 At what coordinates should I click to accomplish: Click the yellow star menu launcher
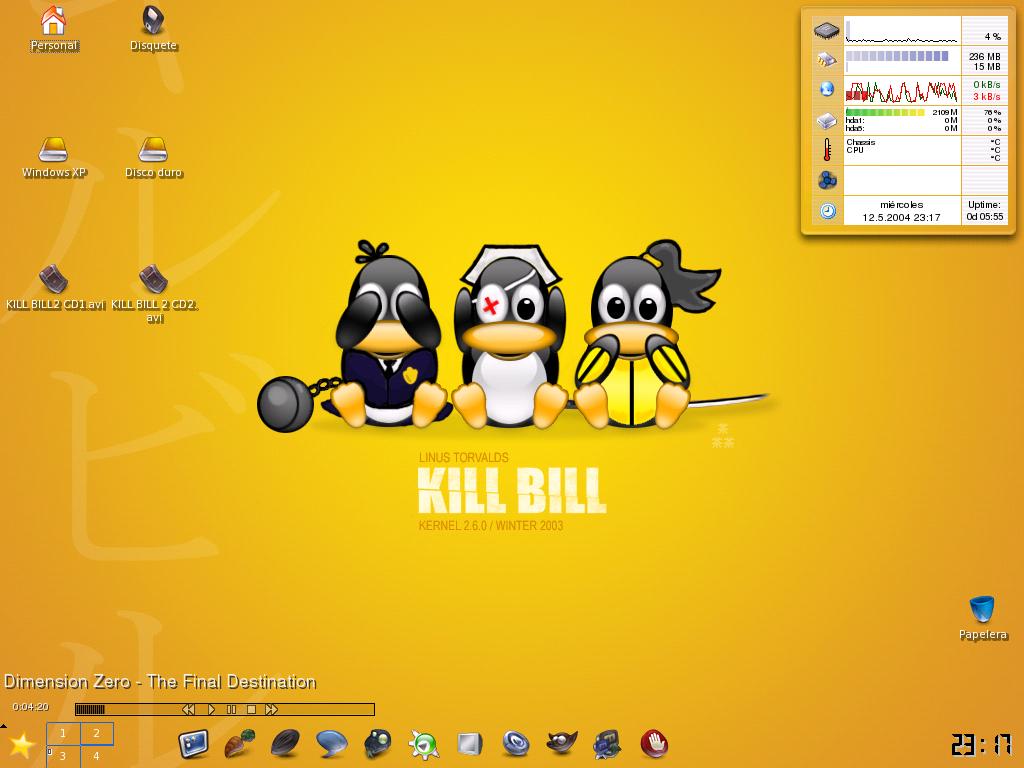pos(22,744)
